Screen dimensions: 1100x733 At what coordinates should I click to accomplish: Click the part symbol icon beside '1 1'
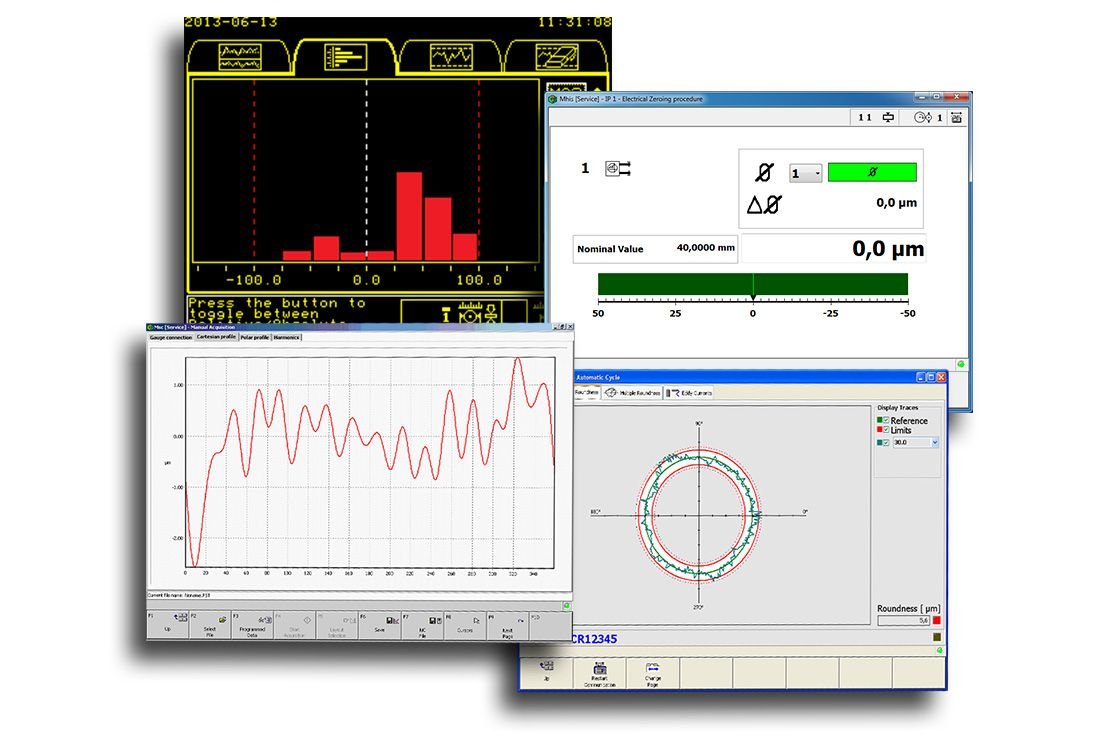tap(888, 117)
